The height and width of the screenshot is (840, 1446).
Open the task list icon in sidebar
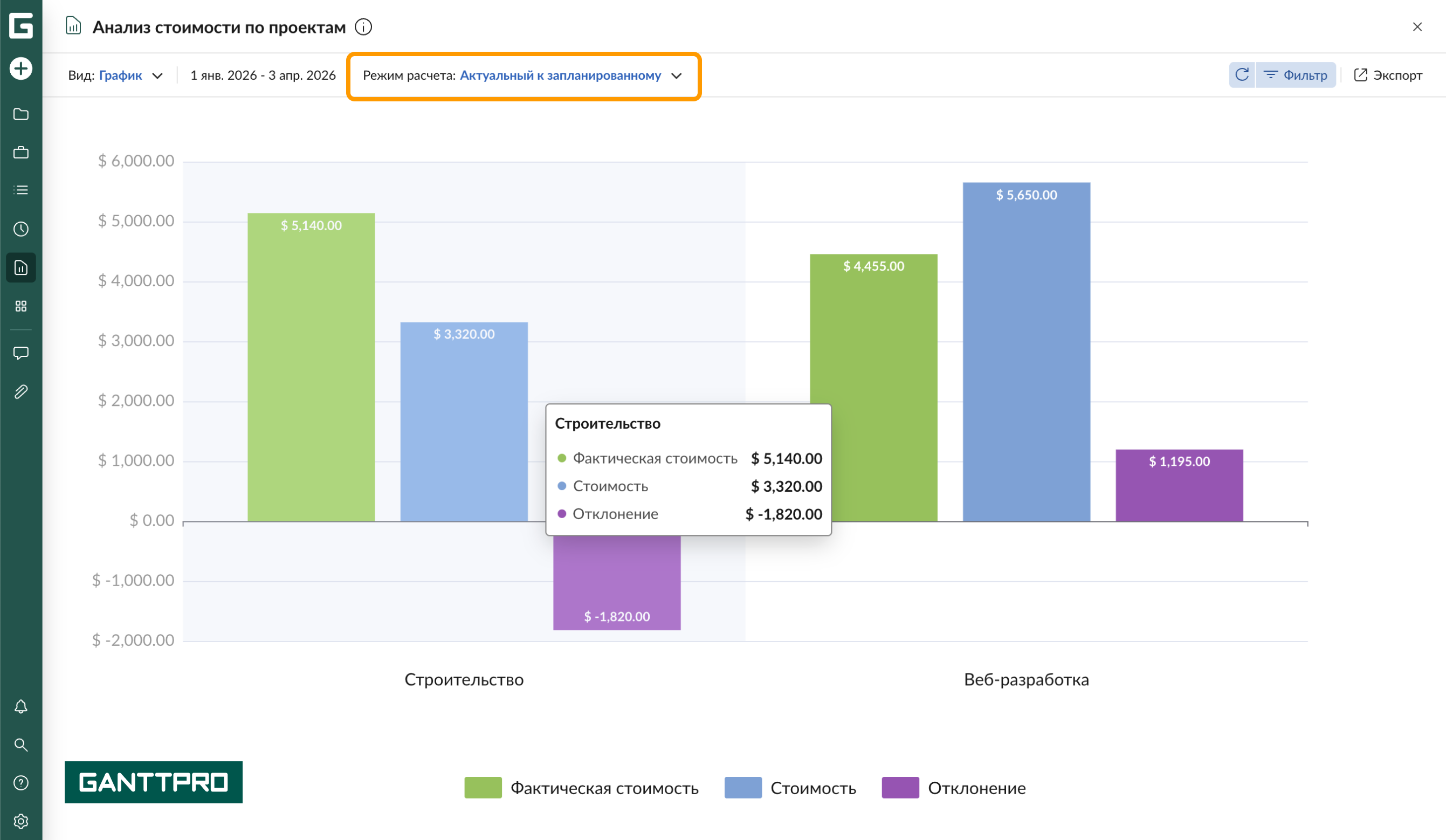point(20,190)
